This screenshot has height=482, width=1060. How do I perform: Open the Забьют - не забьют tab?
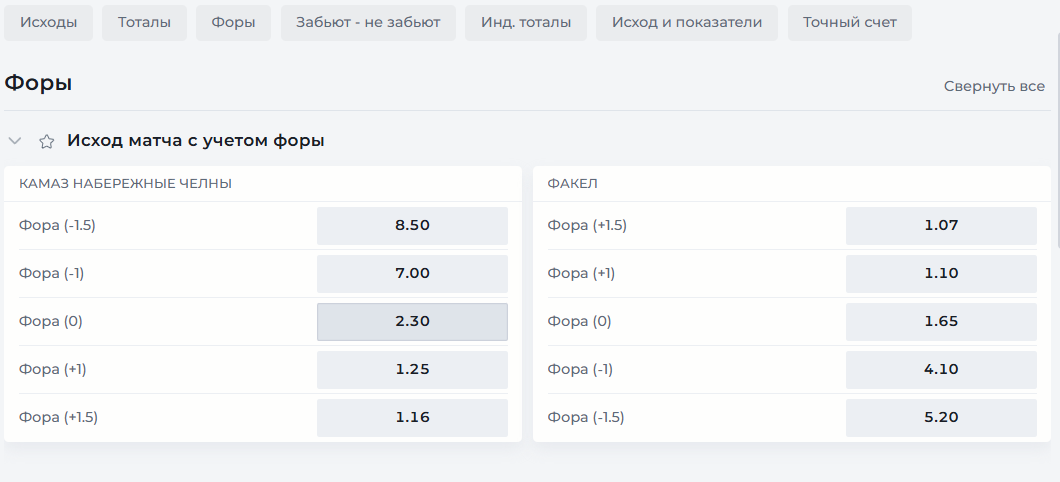(x=368, y=23)
